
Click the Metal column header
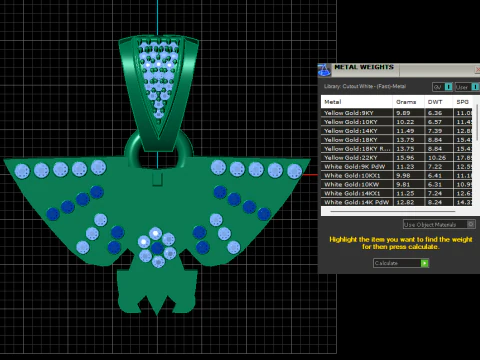point(357,102)
